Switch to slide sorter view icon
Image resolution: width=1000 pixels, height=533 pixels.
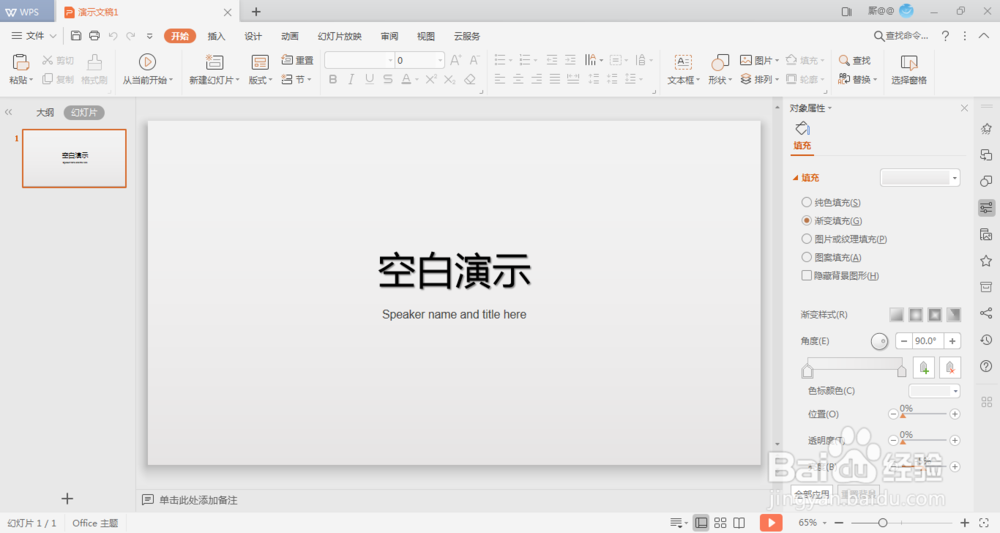point(720,523)
